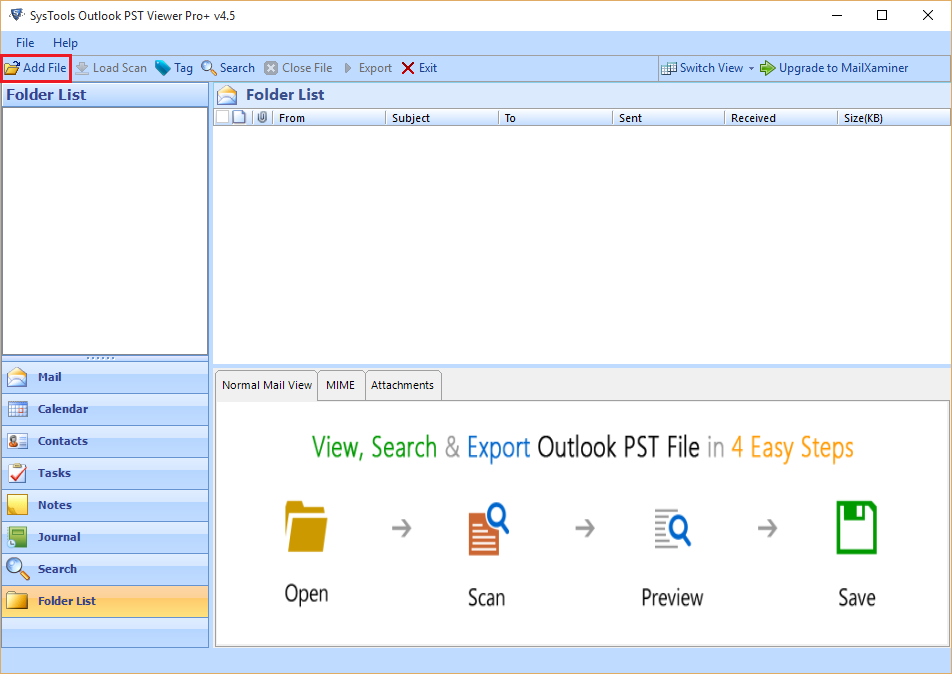952x674 pixels.
Task: Click the Open folder step icon
Action: (x=306, y=526)
